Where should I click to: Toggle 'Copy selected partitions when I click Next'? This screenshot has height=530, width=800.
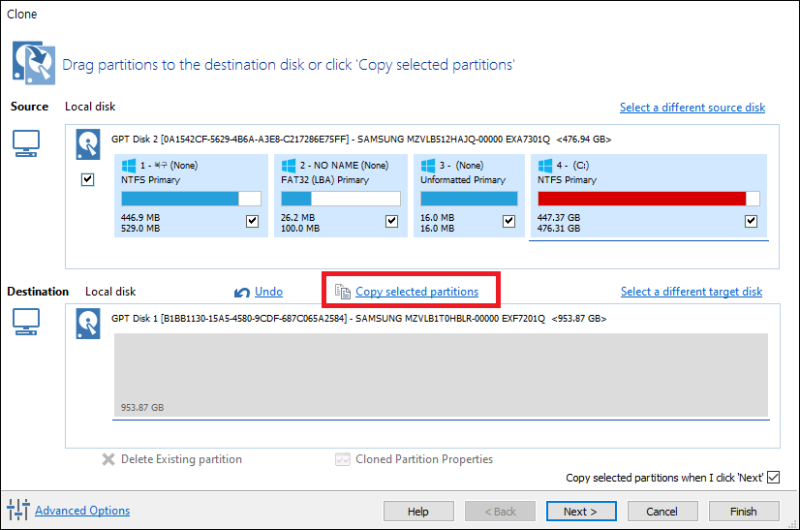click(x=773, y=477)
